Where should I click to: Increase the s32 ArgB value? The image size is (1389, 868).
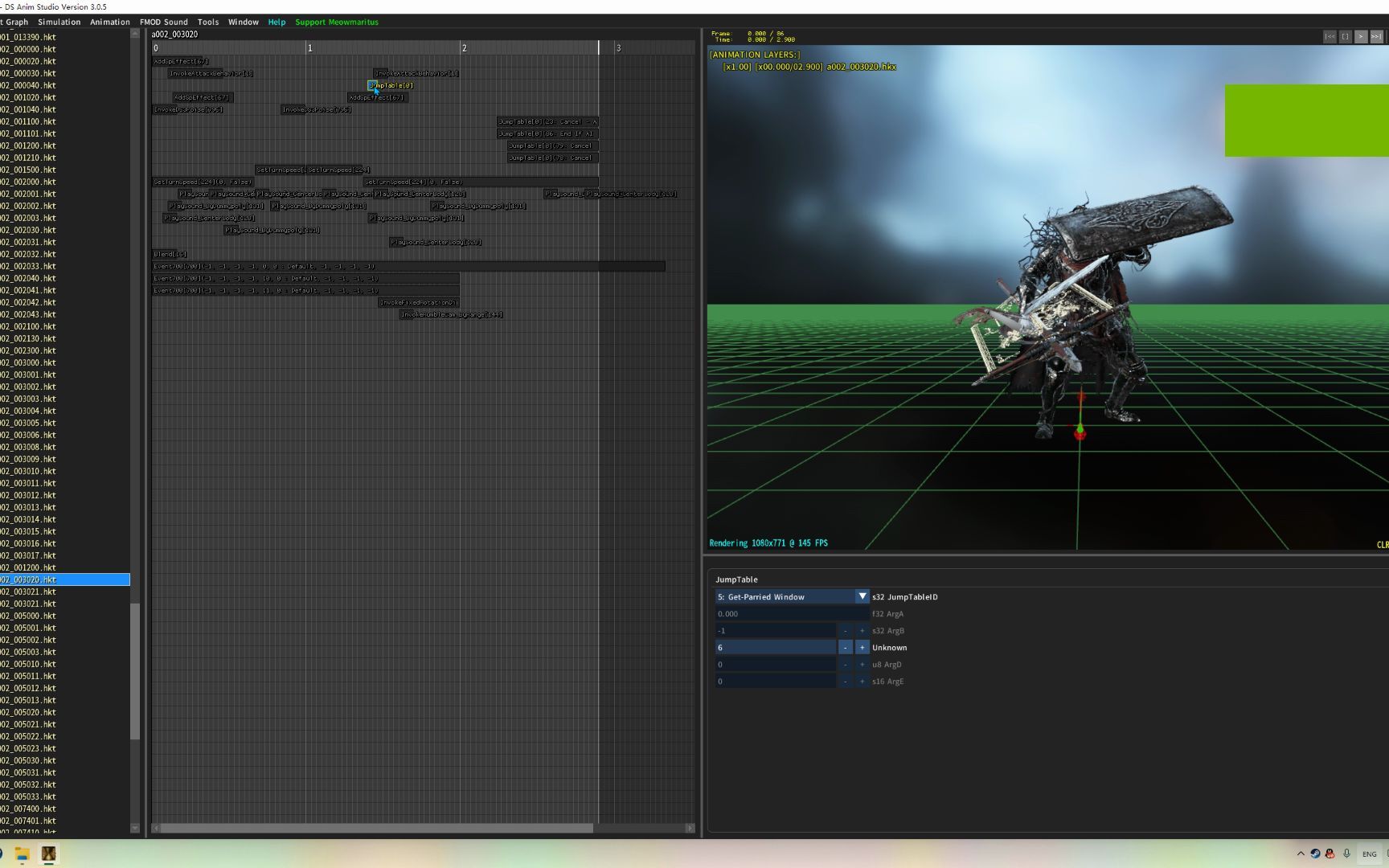coord(862,630)
